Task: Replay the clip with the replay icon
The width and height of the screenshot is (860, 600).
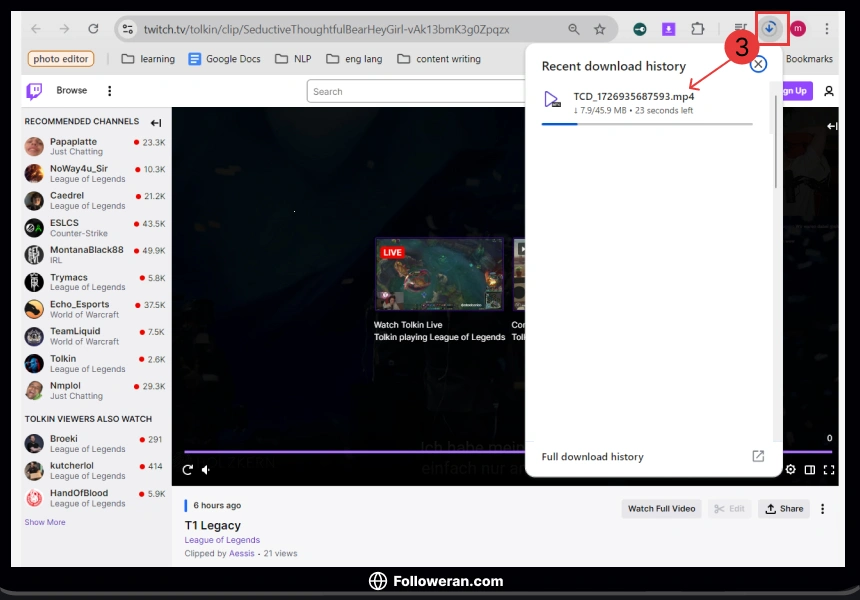Action: [x=187, y=469]
